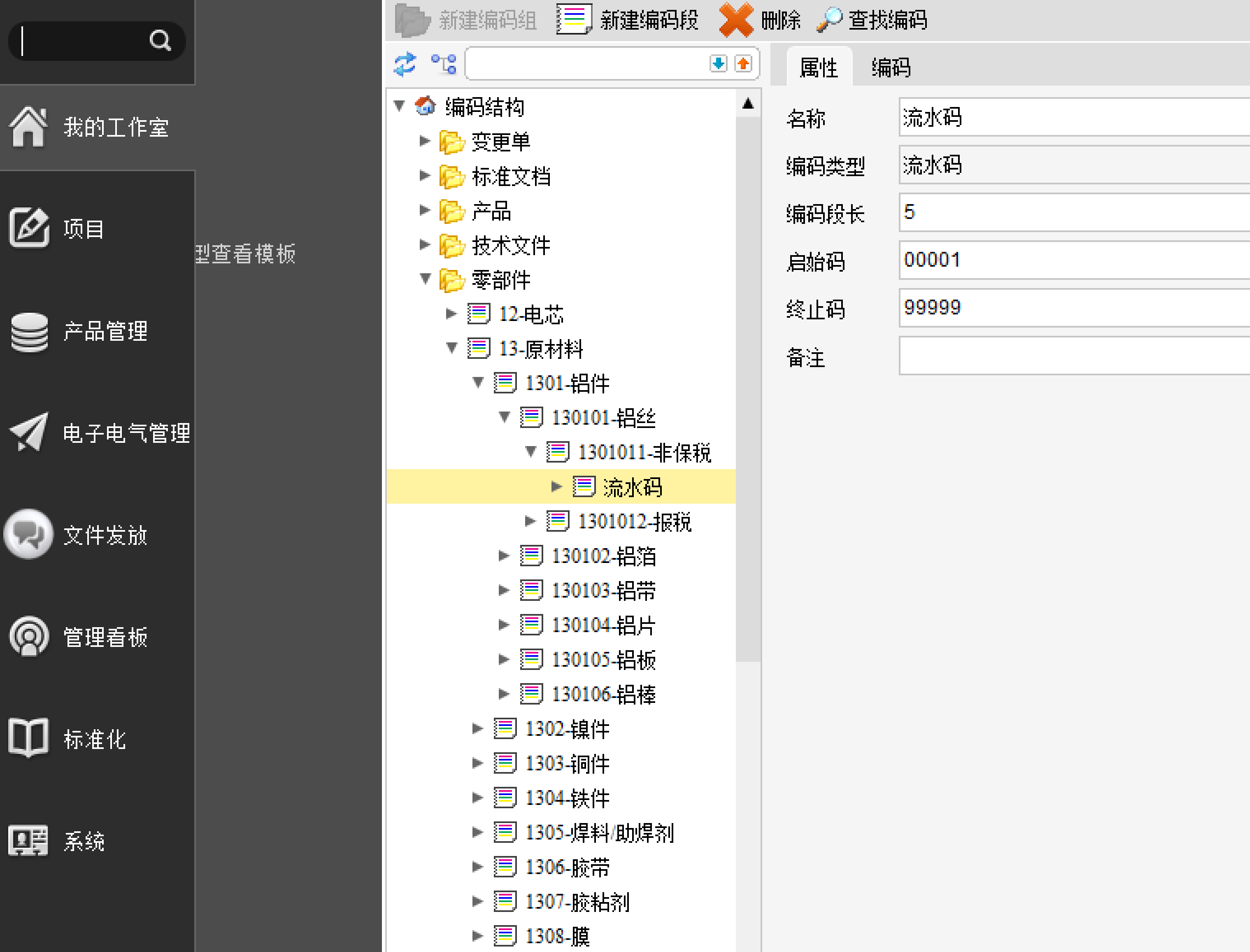
Task: Click the orange up arrow search button
Action: (743, 64)
